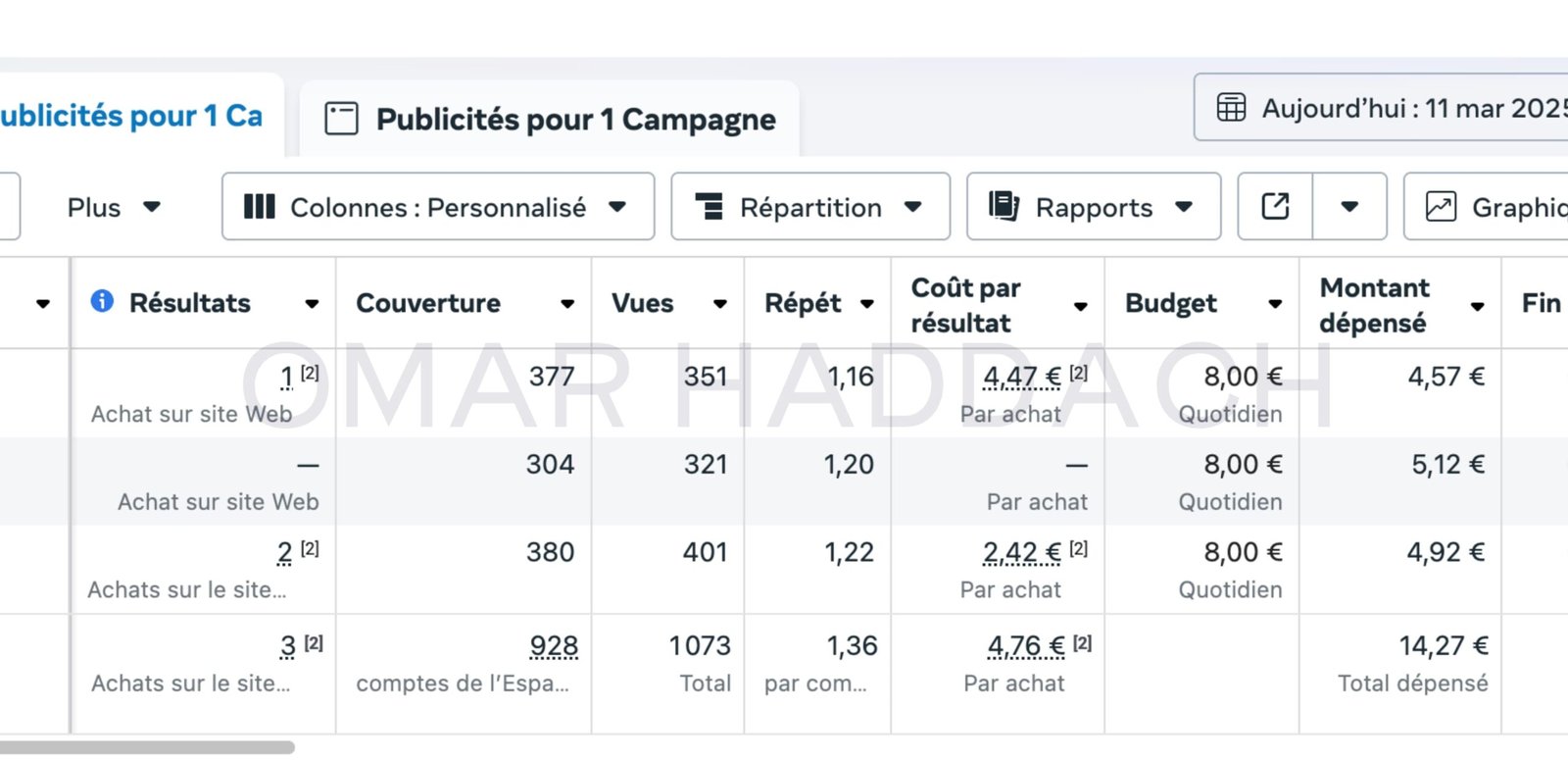Open the Couverture column sort menu

567,304
